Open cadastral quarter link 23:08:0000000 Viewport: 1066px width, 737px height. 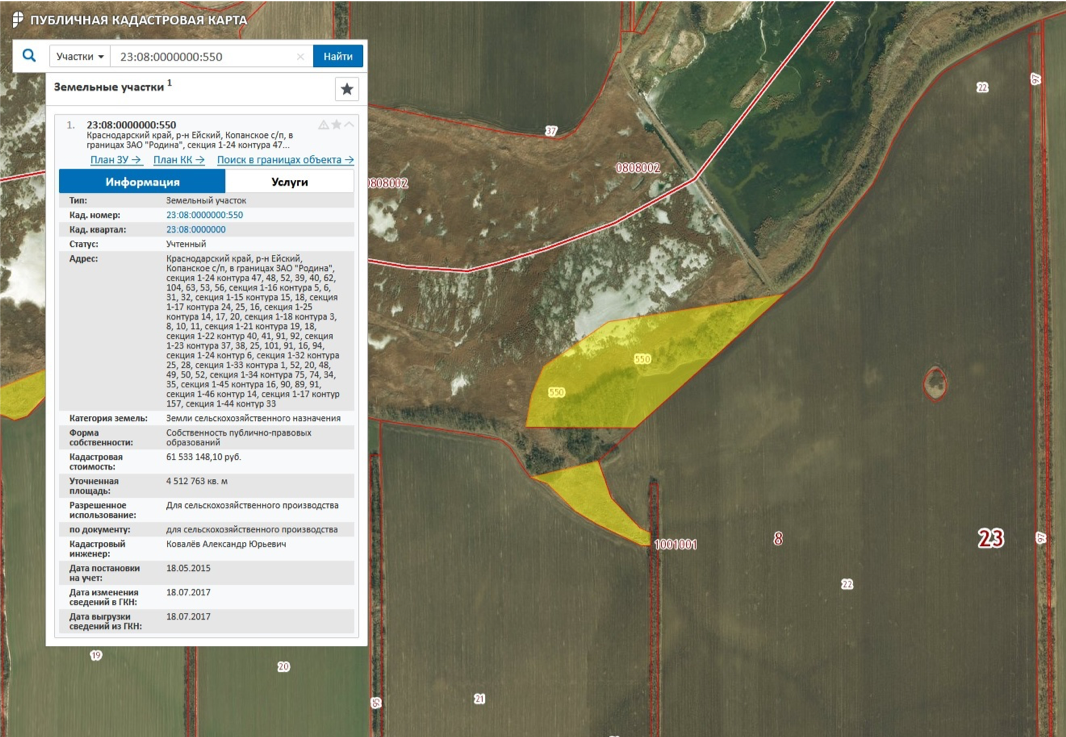196,230
